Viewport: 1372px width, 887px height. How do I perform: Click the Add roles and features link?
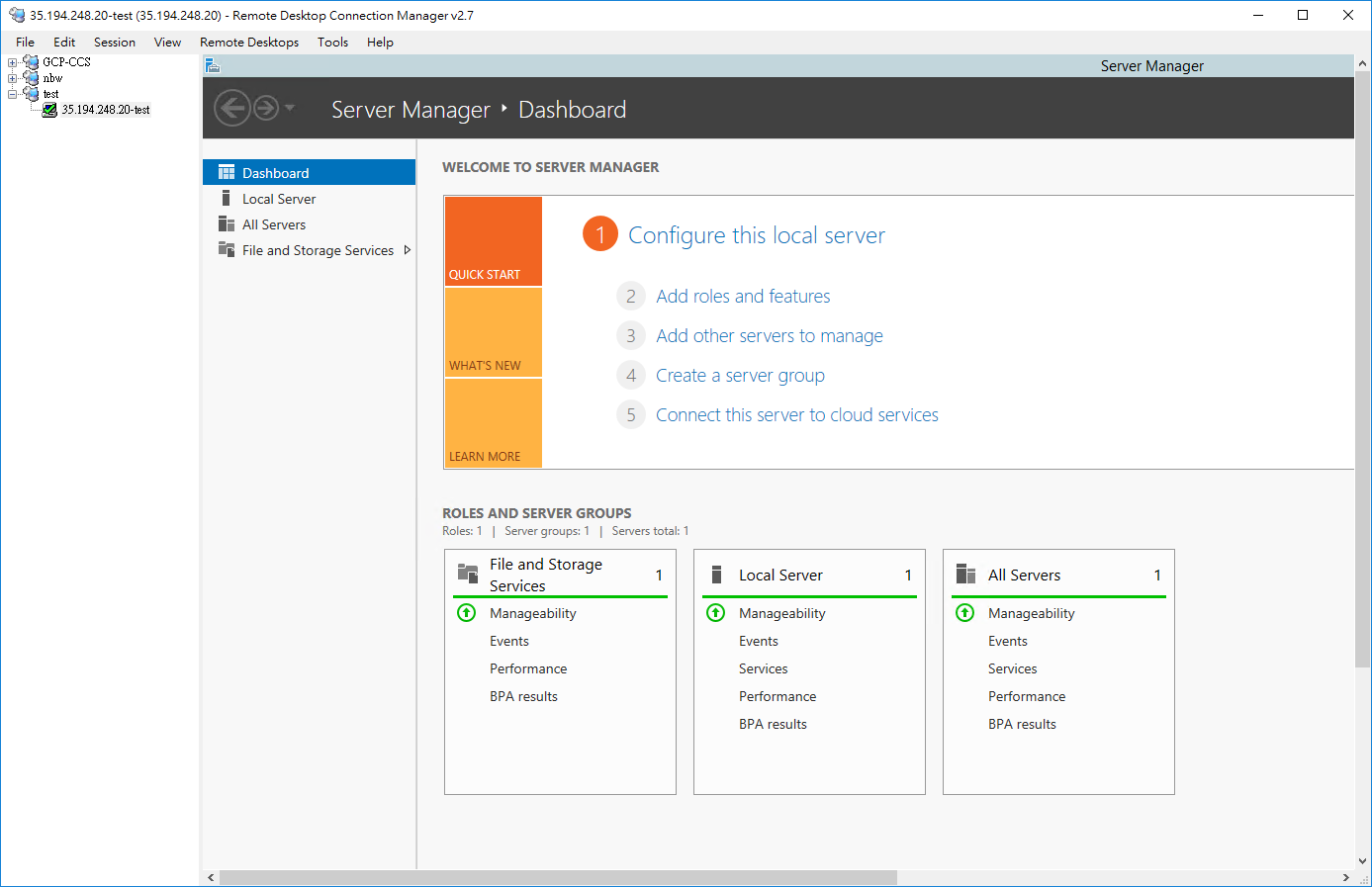click(x=743, y=296)
